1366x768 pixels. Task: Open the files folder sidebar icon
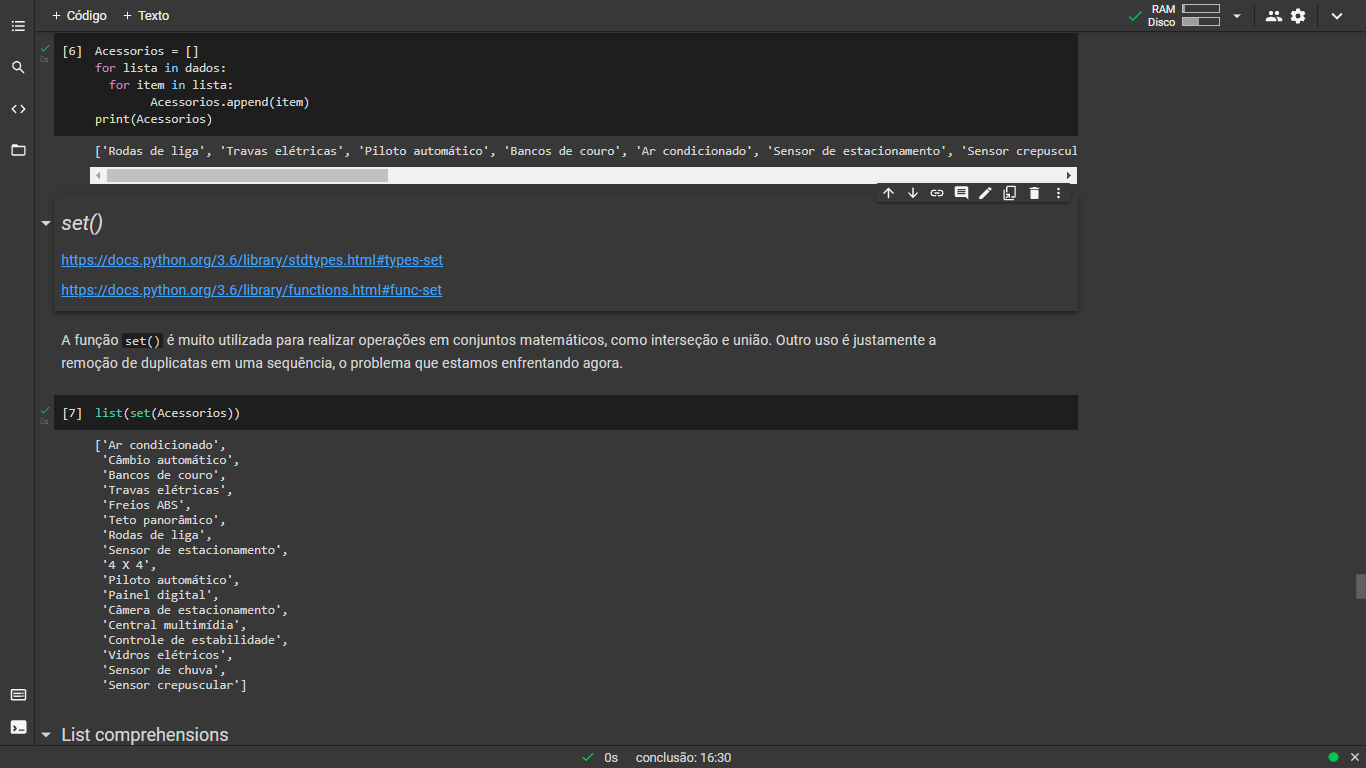18,150
